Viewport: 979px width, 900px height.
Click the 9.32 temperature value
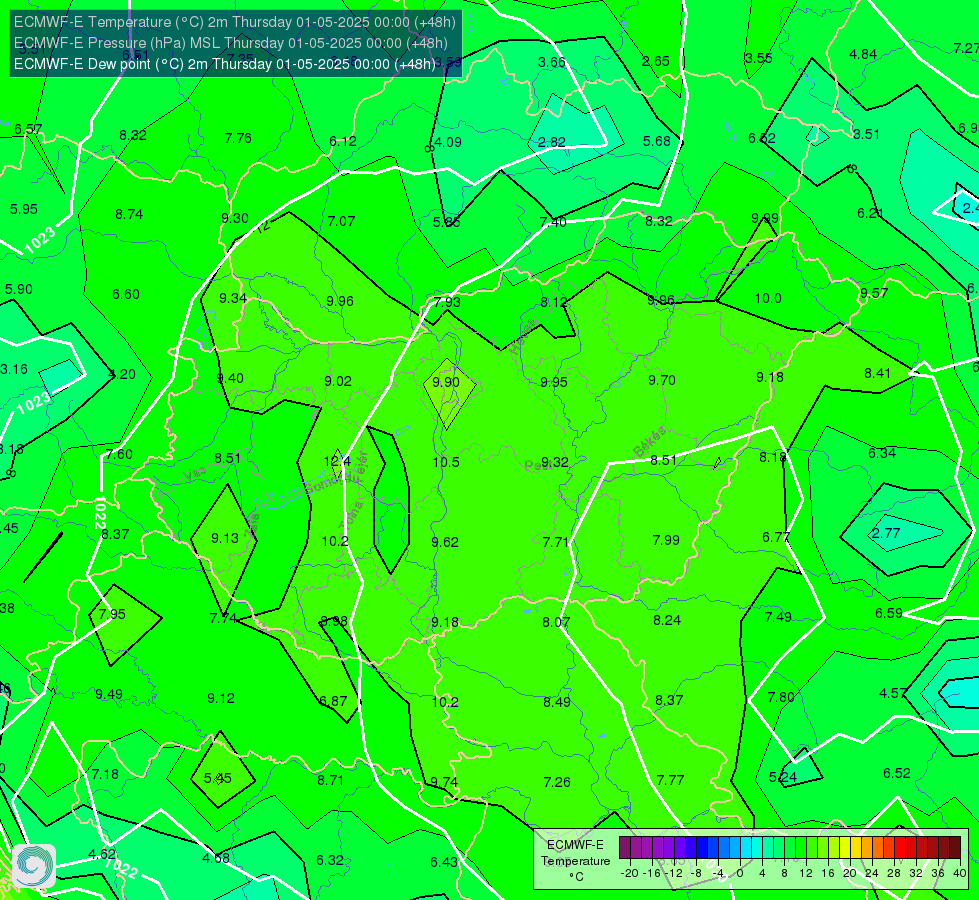point(554,462)
